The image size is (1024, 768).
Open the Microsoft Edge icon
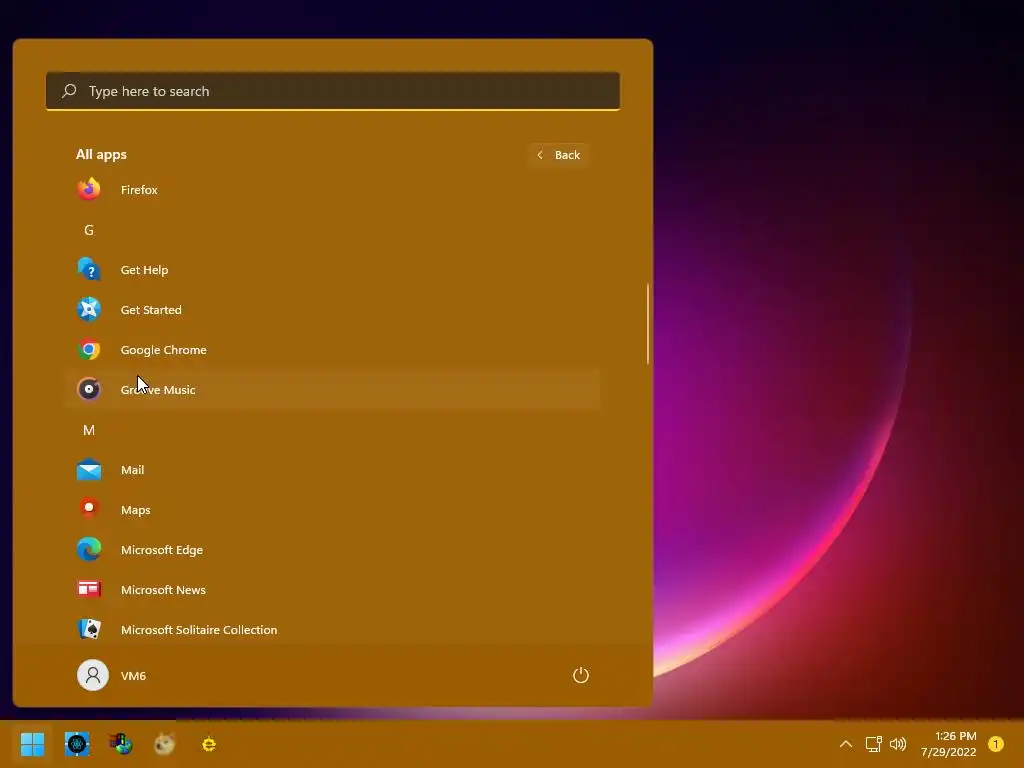89,549
